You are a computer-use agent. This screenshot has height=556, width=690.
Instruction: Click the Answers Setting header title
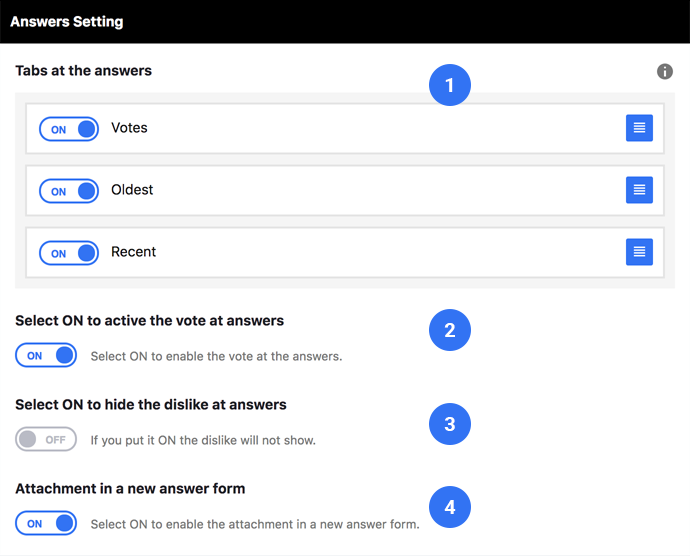coord(67,22)
